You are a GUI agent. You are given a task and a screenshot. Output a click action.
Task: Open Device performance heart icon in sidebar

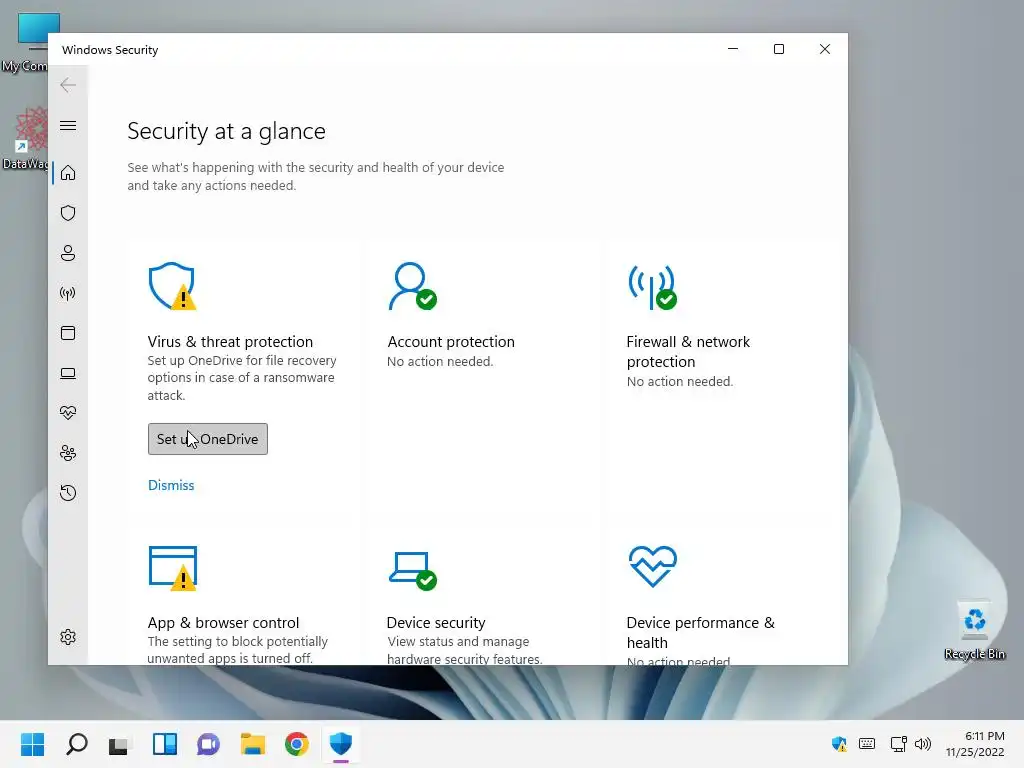[68, 413]
